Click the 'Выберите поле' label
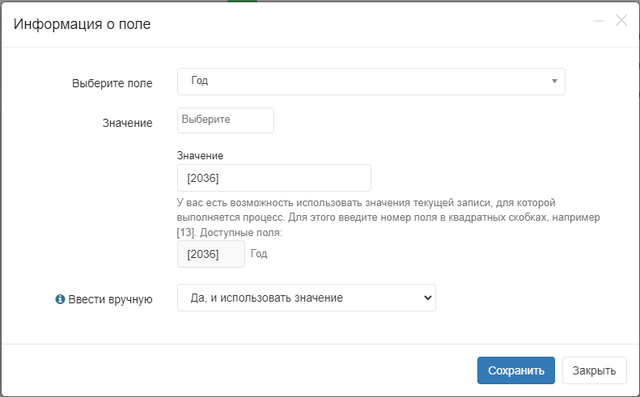The image size is (640, 397). coord(112,83)
